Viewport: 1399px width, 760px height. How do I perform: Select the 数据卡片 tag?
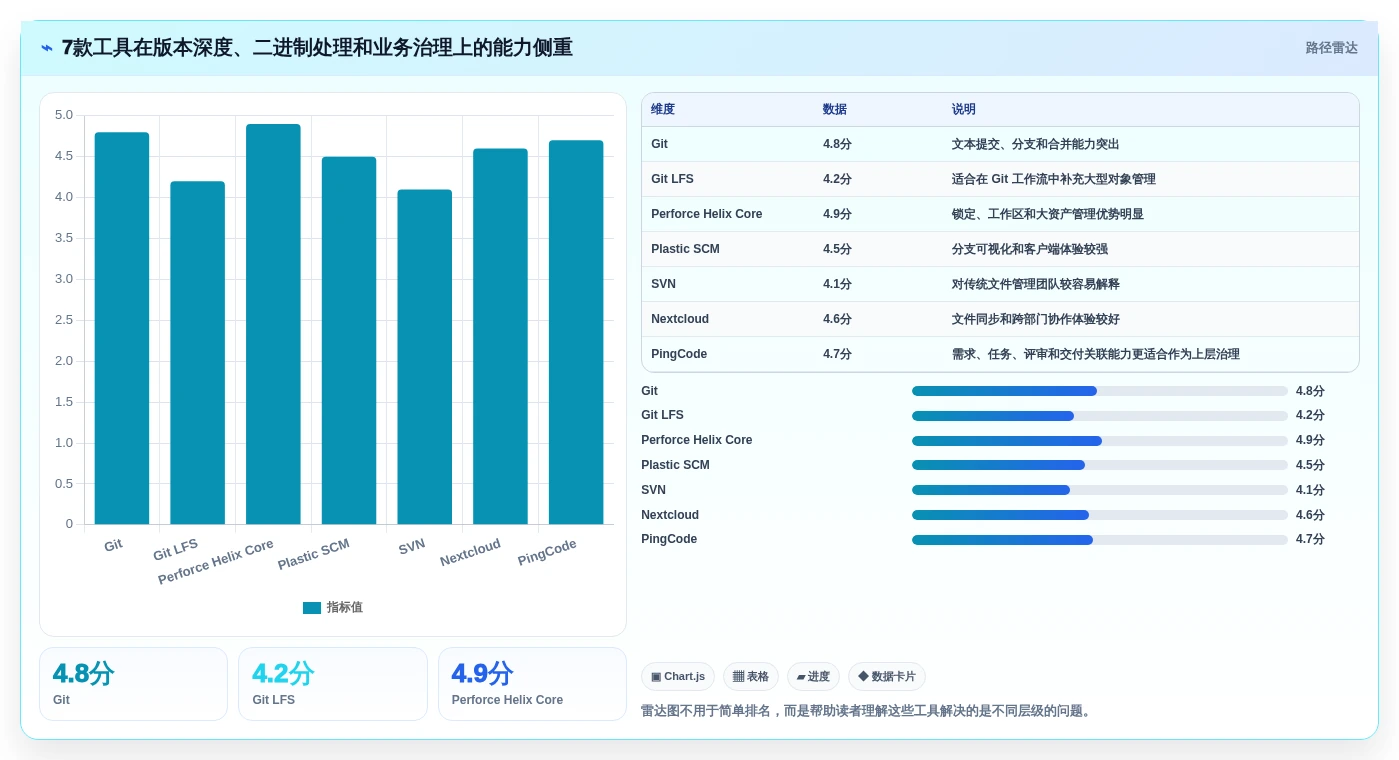click(x=887, y=676)
